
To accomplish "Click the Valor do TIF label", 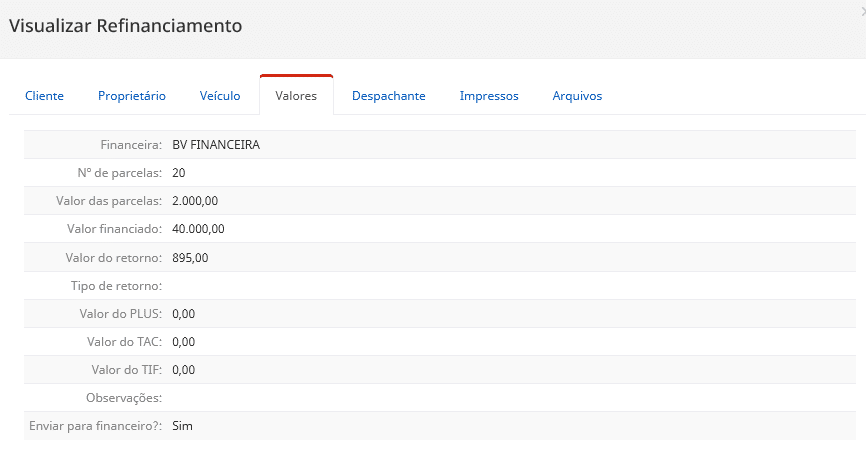I will click(x=127, y=370).
